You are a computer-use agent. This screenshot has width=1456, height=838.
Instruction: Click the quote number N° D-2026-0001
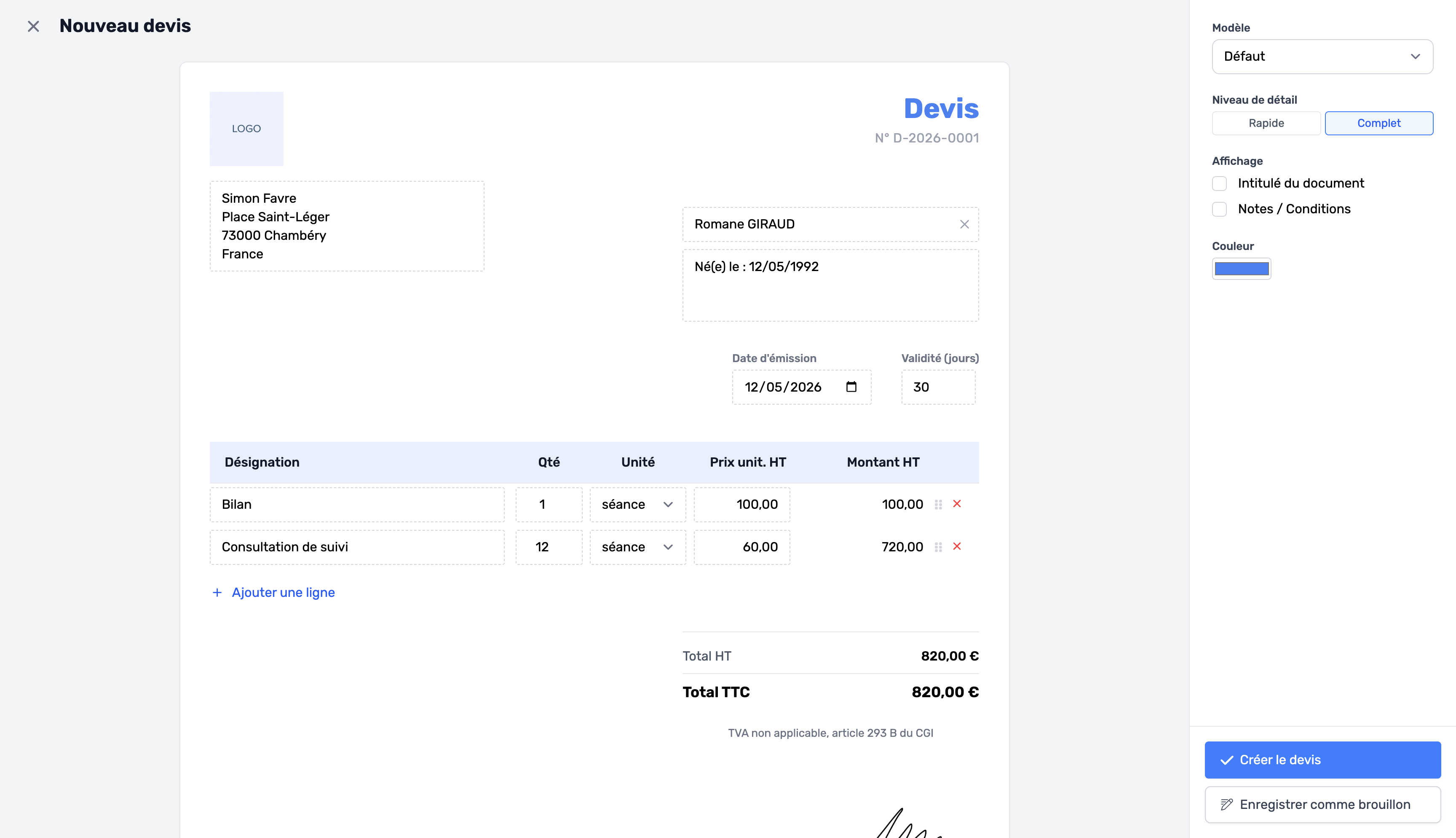[926, 138]
